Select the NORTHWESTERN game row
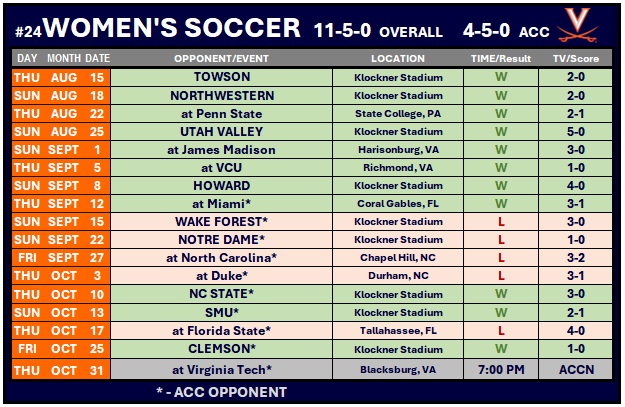This screenshot has height=407, width=625. 220,95
